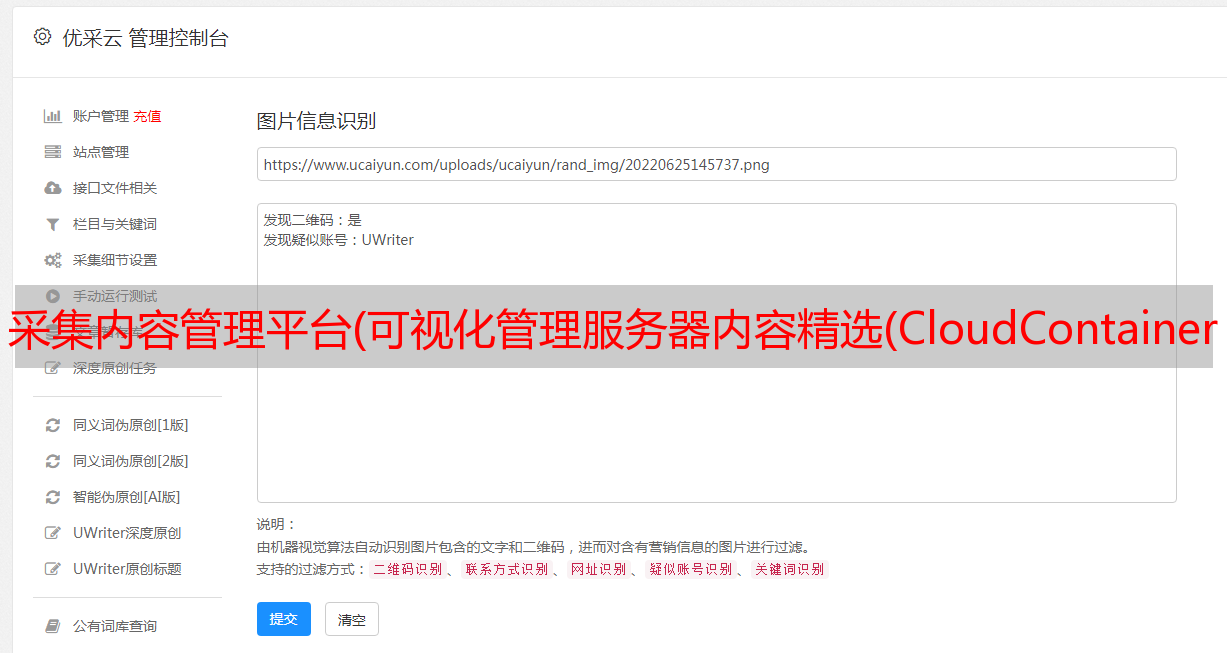
Task: Click the red 充值 link
Action: 147,116
